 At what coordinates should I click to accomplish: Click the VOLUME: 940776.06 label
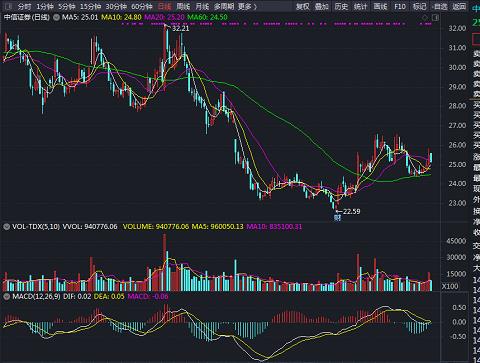coord(156,227)
